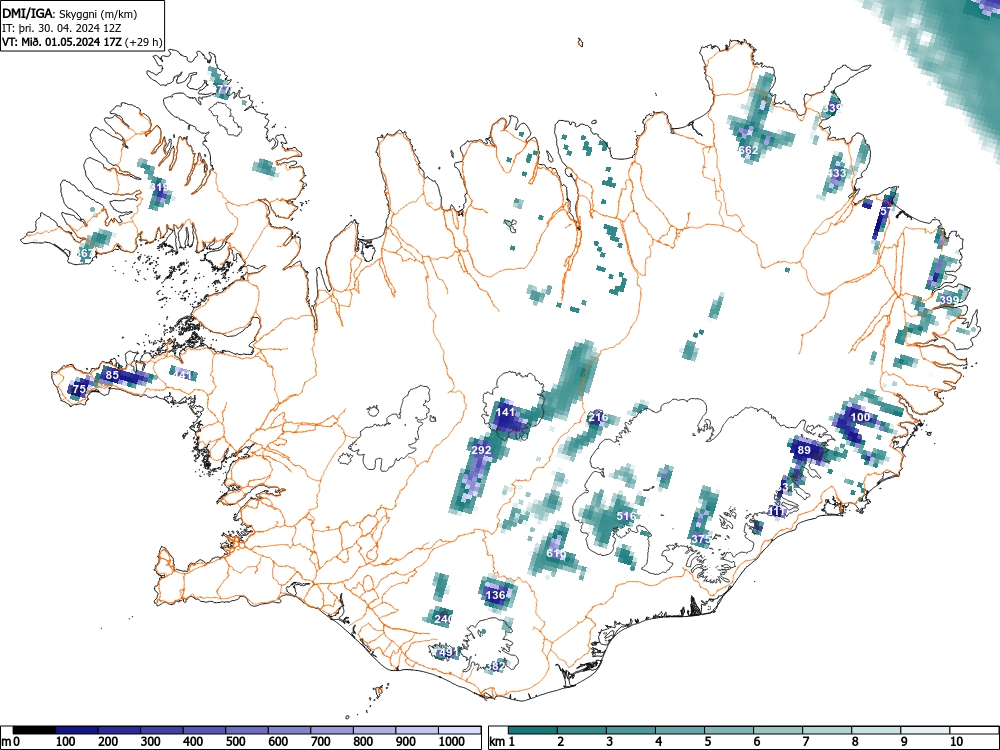Click the '1000' tick on the meters legend
1000x750 pixels.
pos(452,742)
